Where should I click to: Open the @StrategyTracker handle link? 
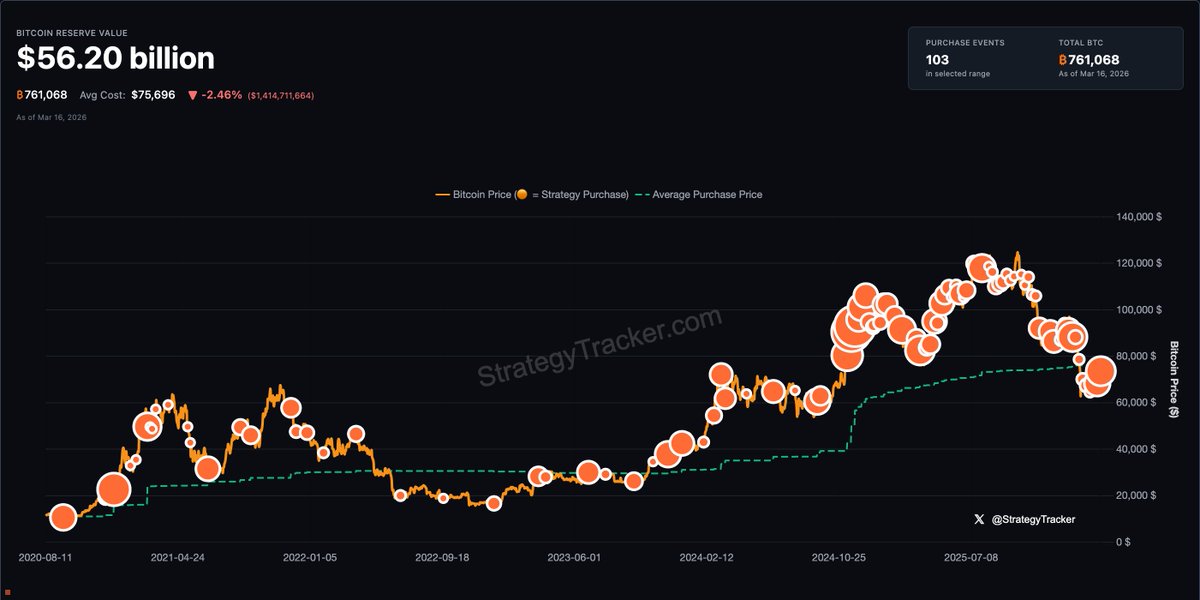[1034, 519]
